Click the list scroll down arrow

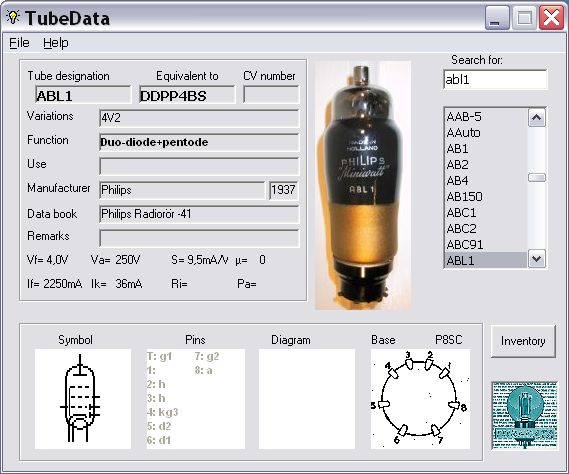(536, 259)
